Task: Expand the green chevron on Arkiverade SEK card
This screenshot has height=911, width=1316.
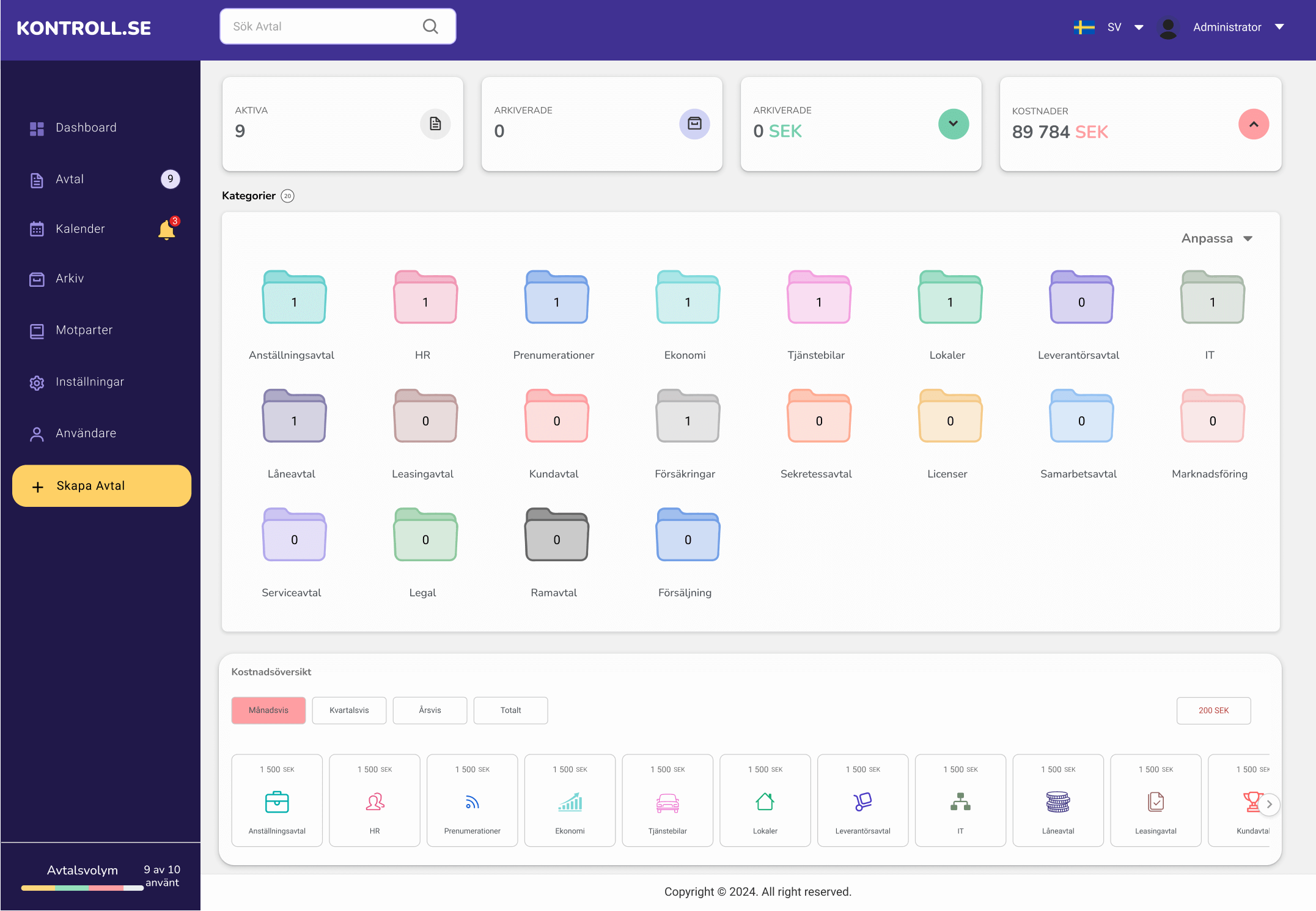Action: point(954,124)
